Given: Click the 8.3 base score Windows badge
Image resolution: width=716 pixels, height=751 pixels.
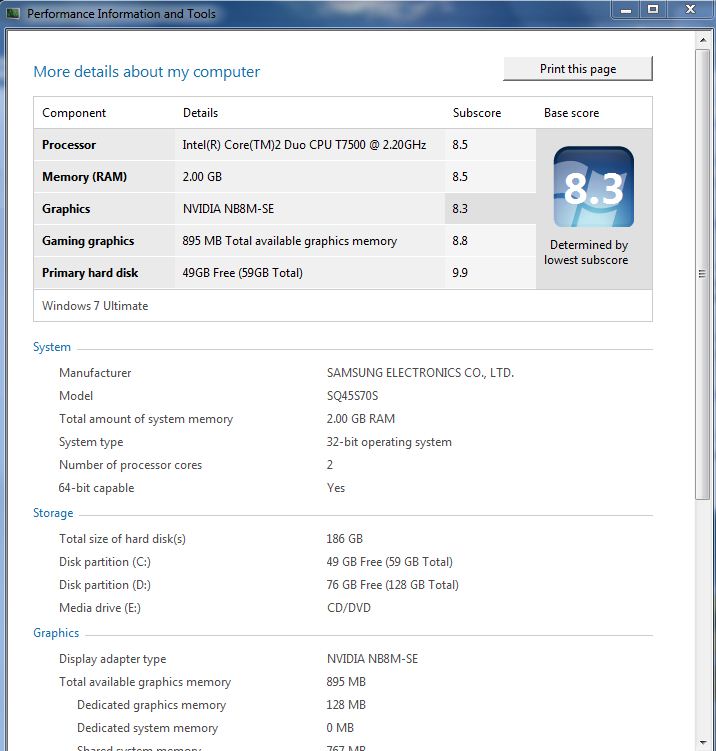Looking at the screenshot, I should [x=593, y=187].
